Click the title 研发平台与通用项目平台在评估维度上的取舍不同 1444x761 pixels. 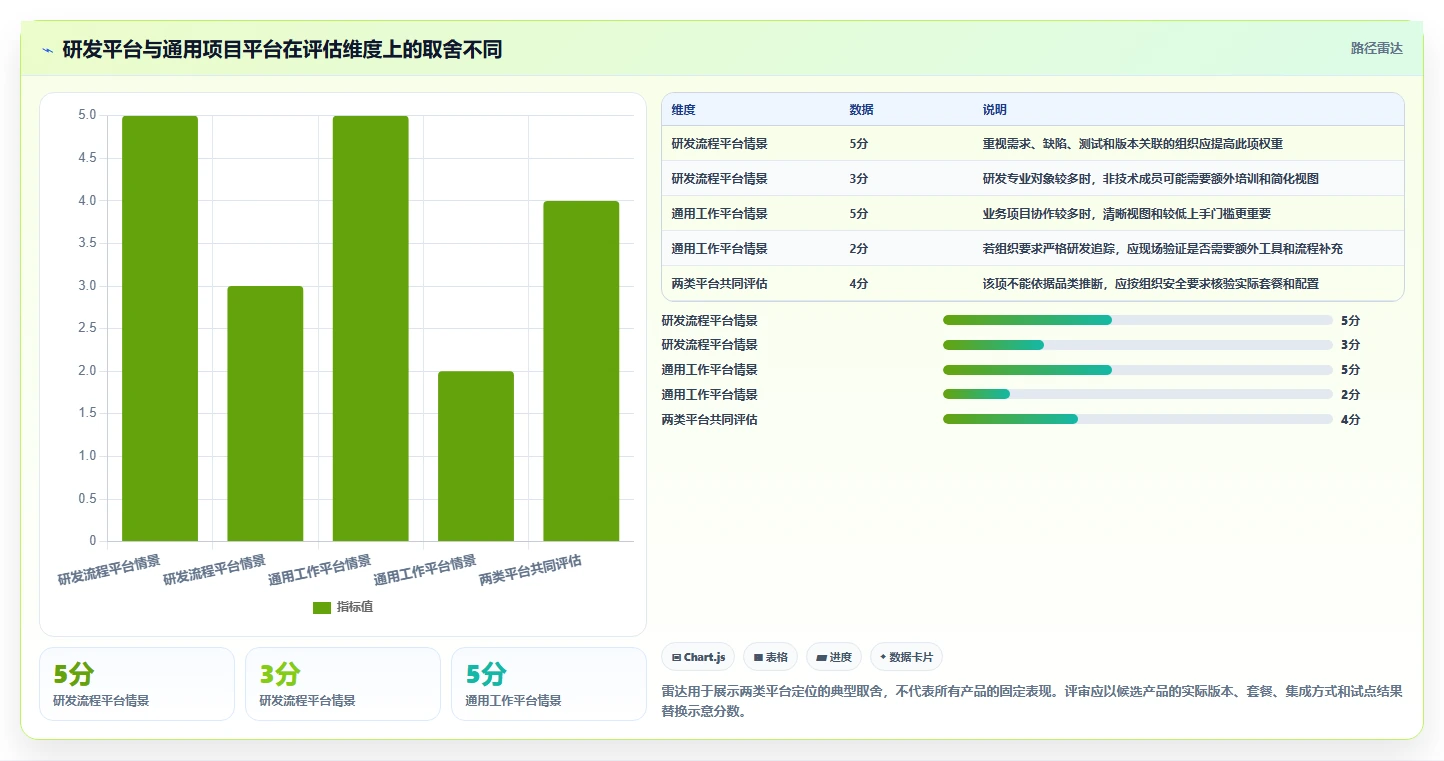[x=282, y=49]
